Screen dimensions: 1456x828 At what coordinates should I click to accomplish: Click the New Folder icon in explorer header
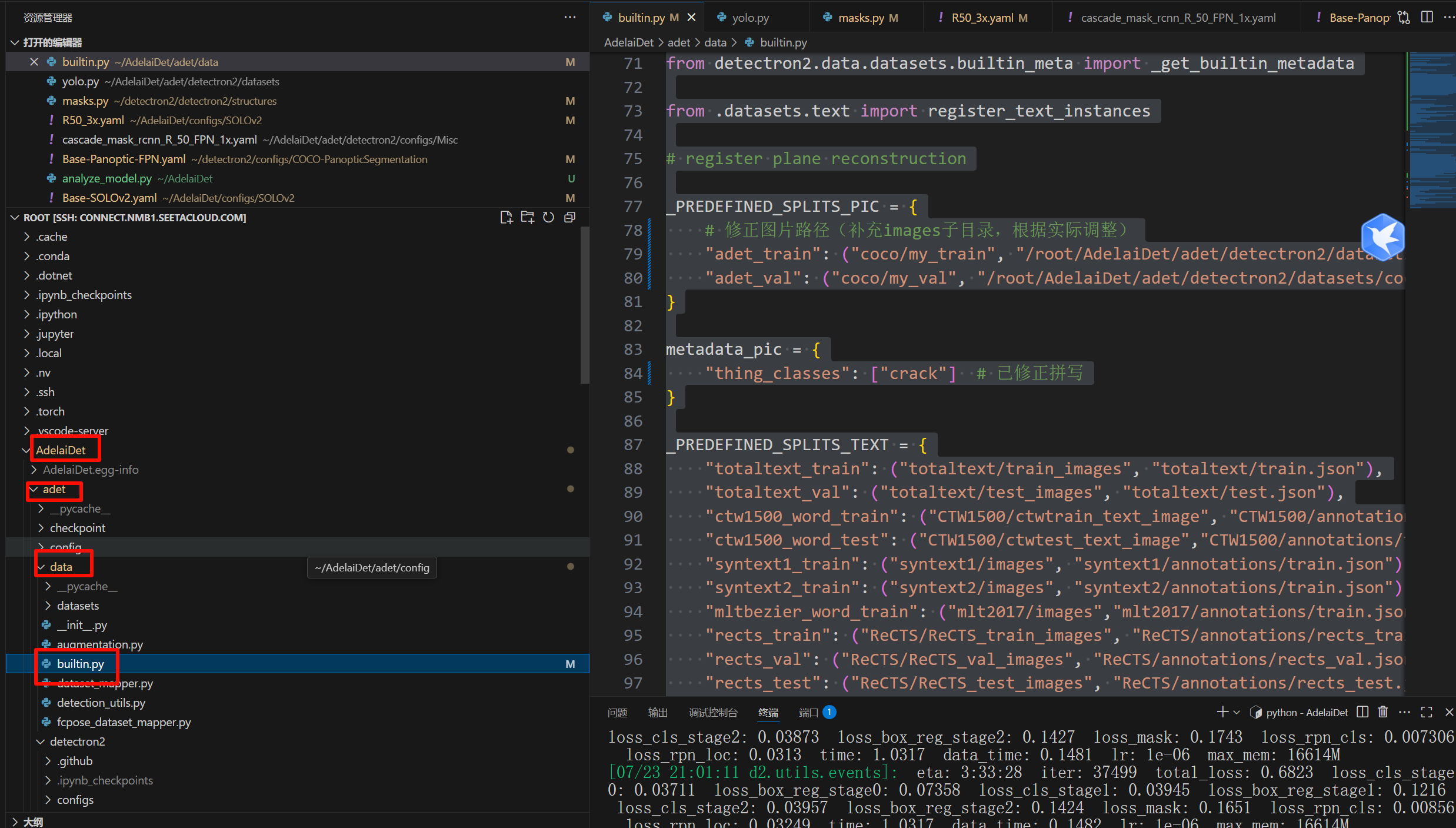527,218
